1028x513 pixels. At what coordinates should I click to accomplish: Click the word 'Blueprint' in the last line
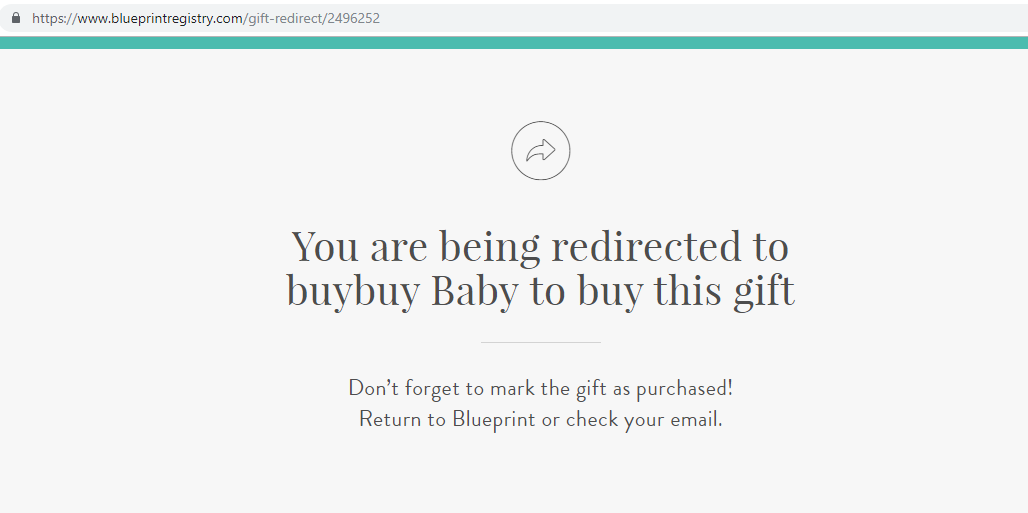click(494, 419)
